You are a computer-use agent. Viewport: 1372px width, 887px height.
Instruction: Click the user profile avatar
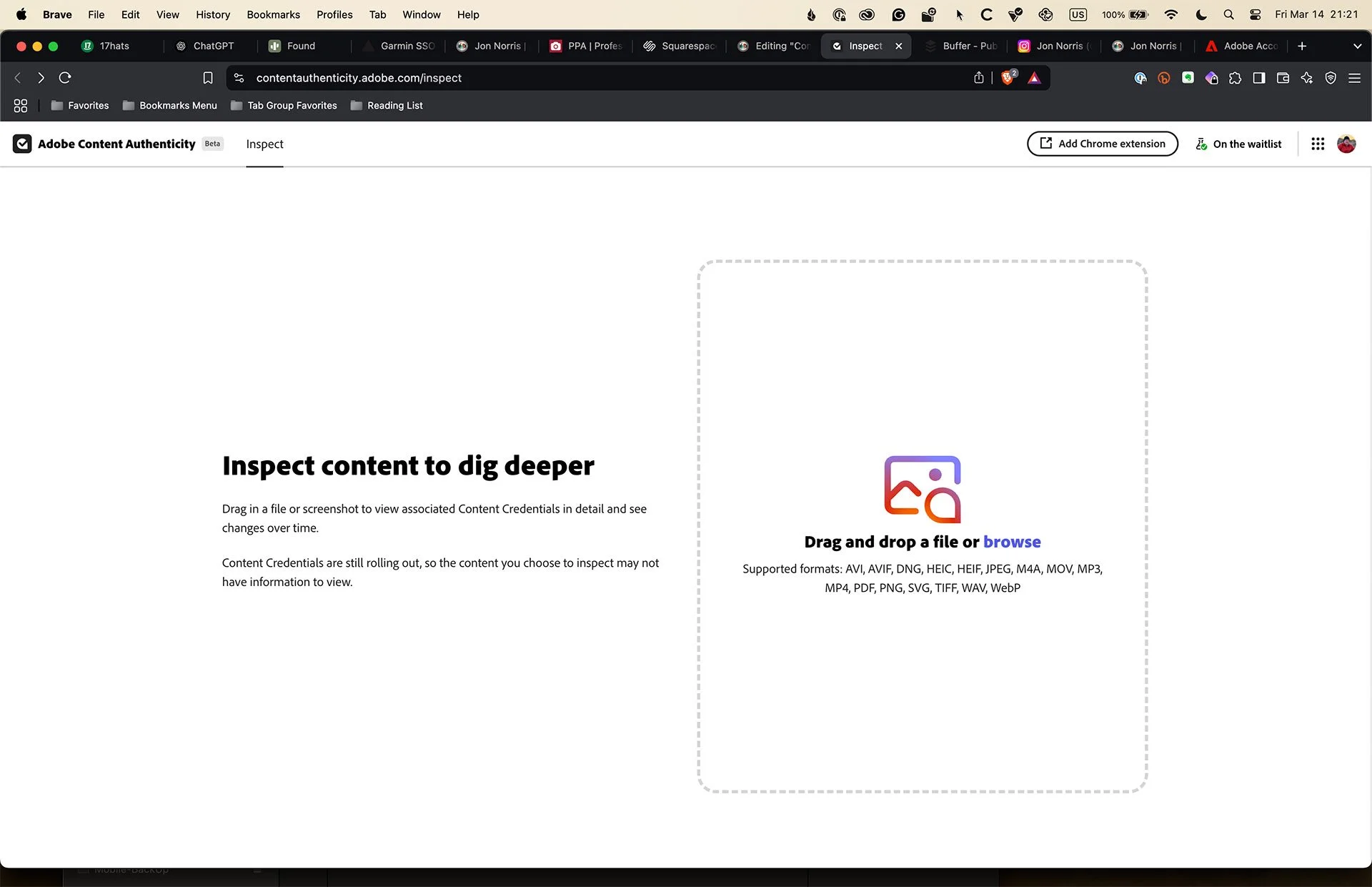click(1346, 144)
